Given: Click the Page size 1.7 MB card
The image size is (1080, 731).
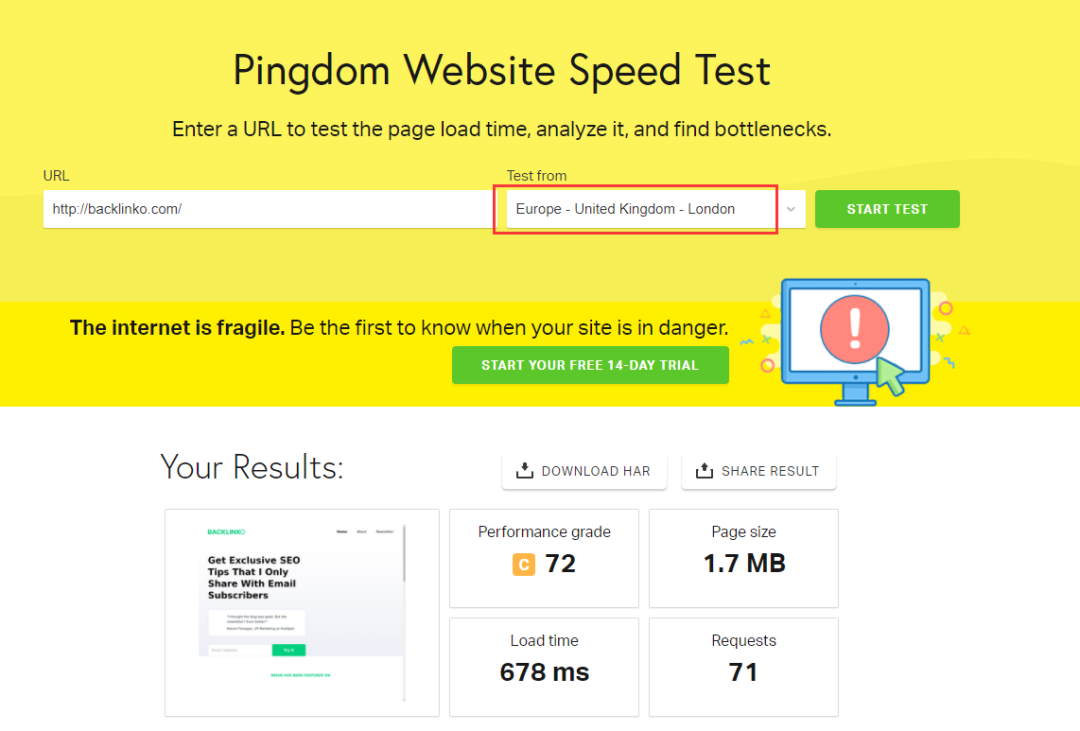Looking at the screenshot, I should point(744,558).
